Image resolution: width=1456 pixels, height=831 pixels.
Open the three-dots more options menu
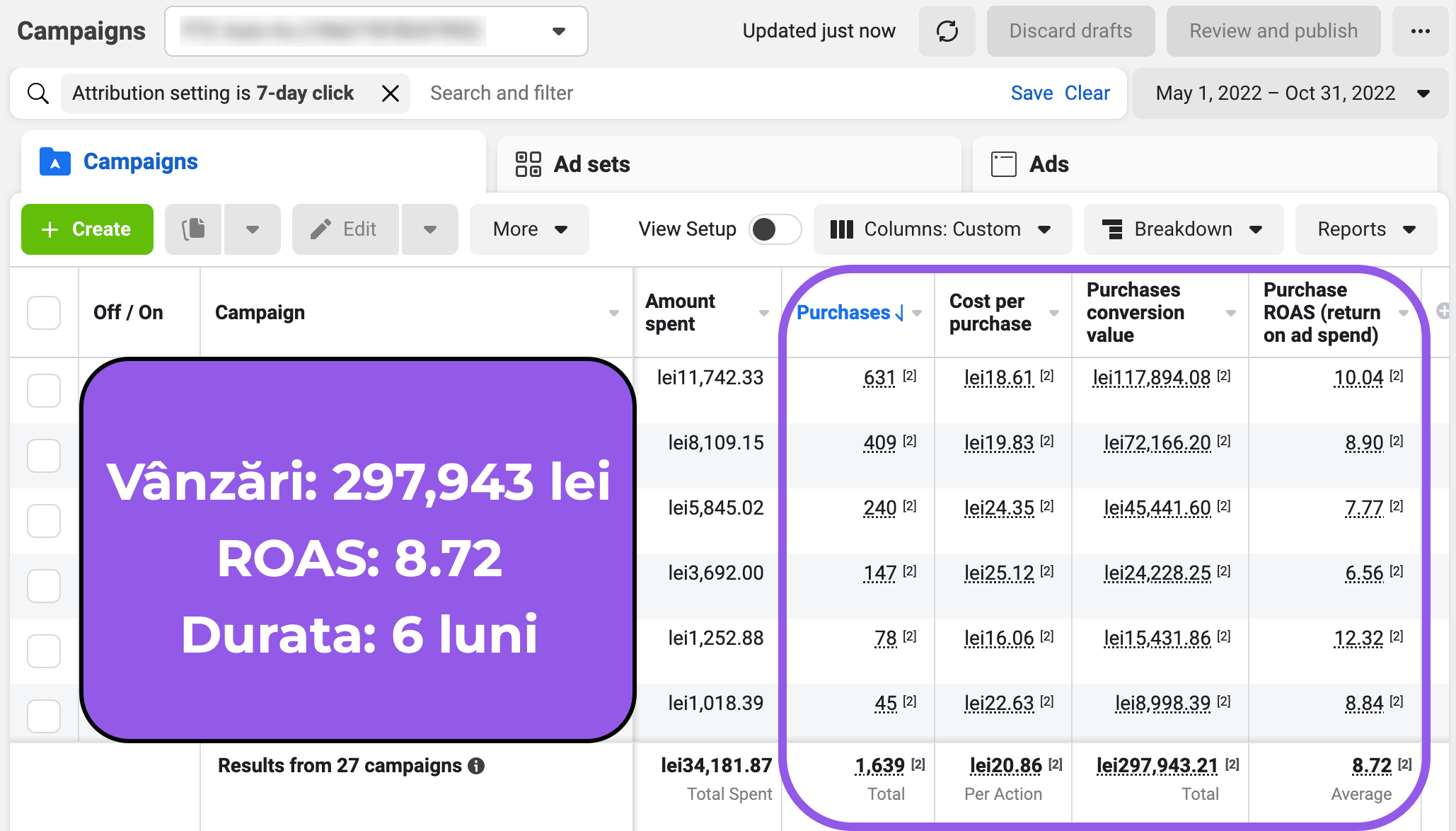coord(1420,31)
